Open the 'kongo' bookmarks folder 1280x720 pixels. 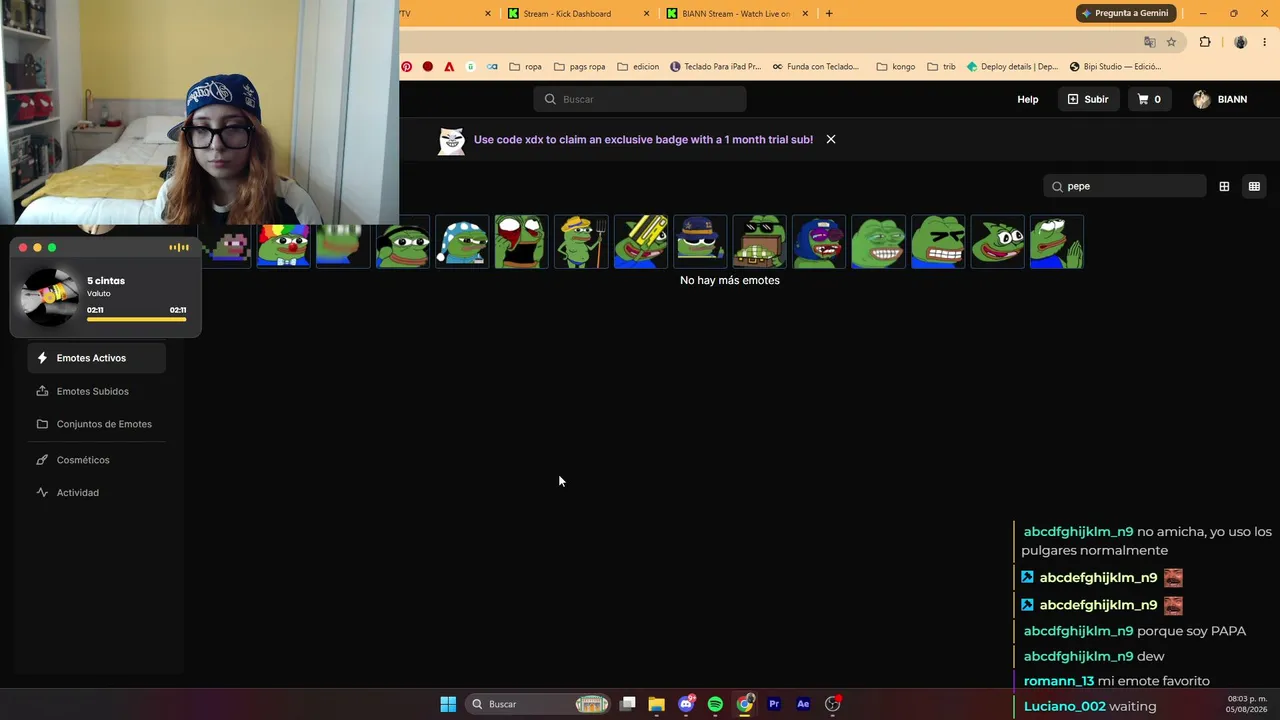(x=896, y=67)
